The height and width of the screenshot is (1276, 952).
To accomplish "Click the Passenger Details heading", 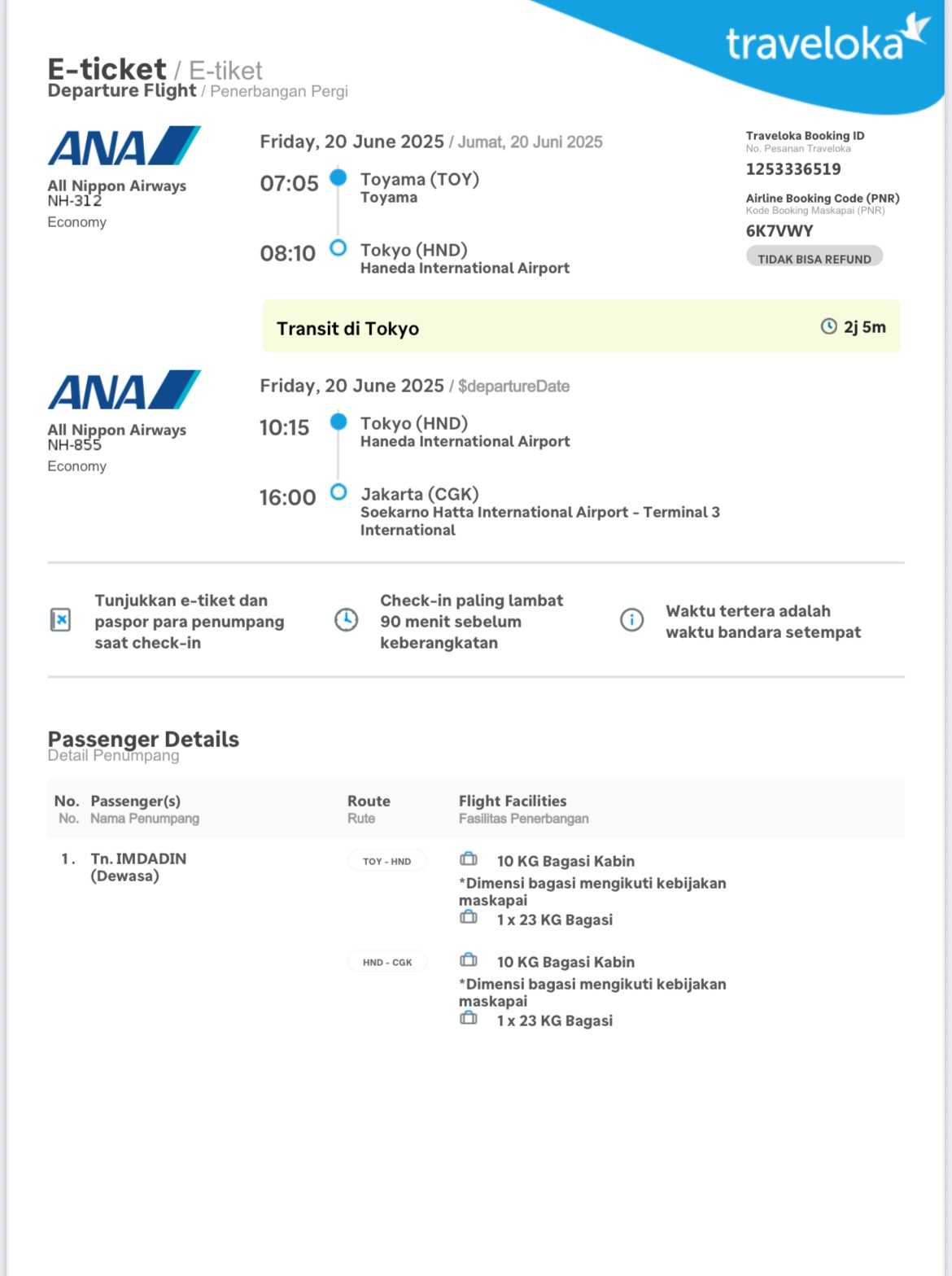I will tap(143, 739).
